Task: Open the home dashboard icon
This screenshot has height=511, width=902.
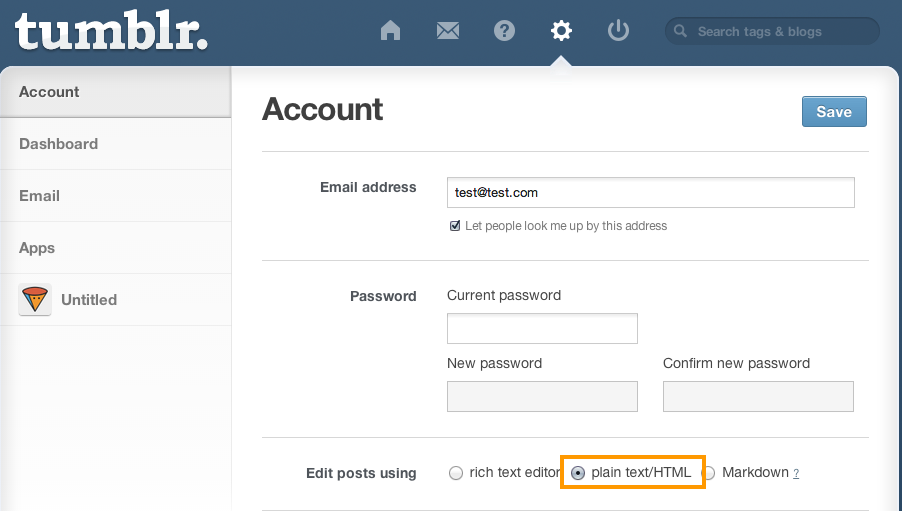Action: click(390, 30)
